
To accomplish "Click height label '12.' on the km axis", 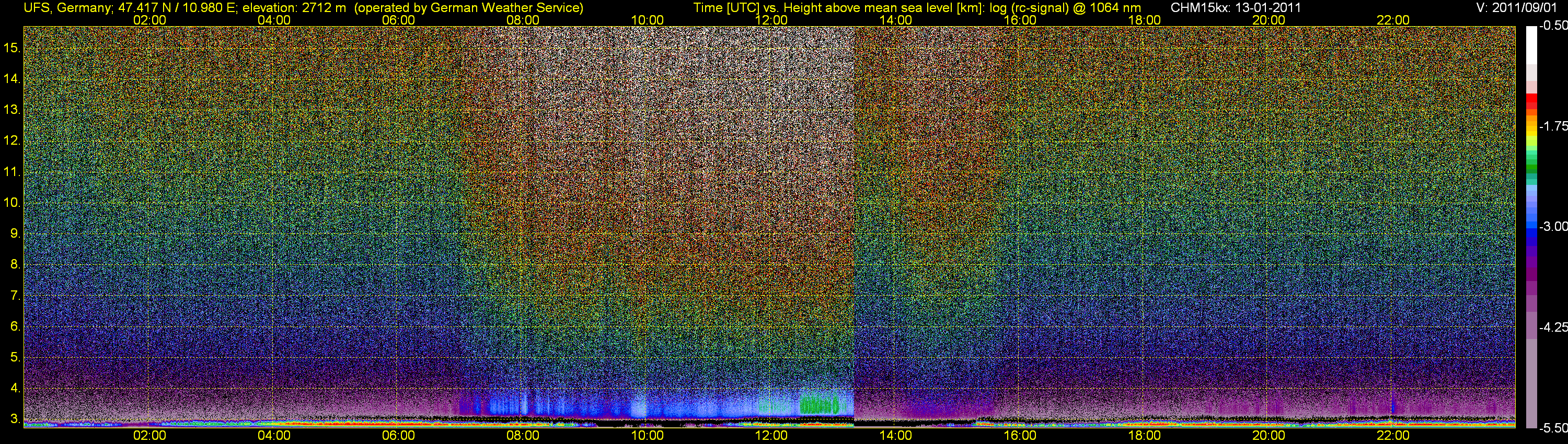I will point(12,141).
